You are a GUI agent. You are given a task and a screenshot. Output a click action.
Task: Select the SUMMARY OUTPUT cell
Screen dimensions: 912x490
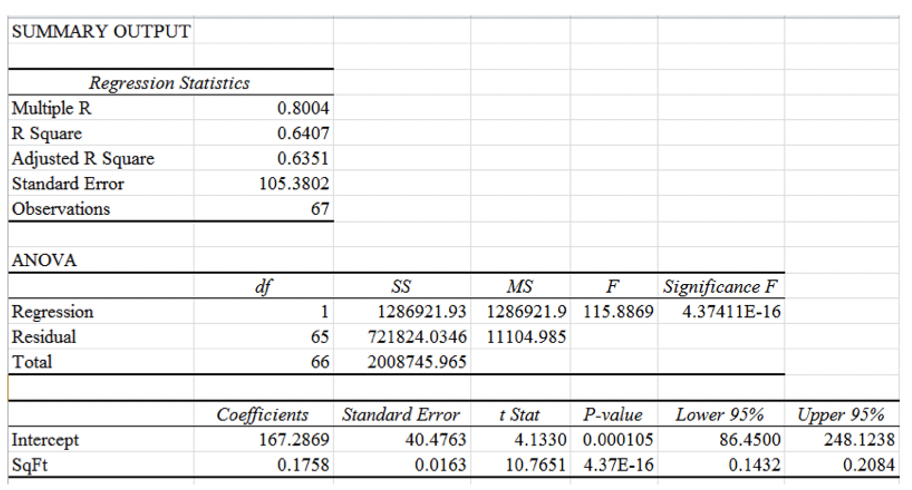[x=101, y=31]
